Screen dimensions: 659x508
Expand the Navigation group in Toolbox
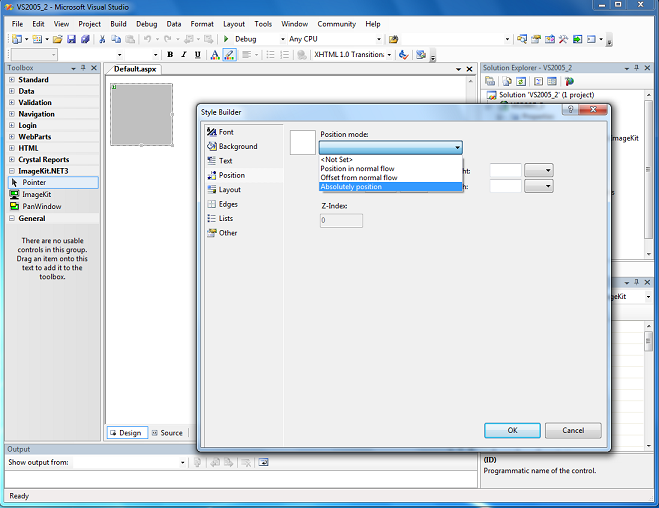point(12,114)
